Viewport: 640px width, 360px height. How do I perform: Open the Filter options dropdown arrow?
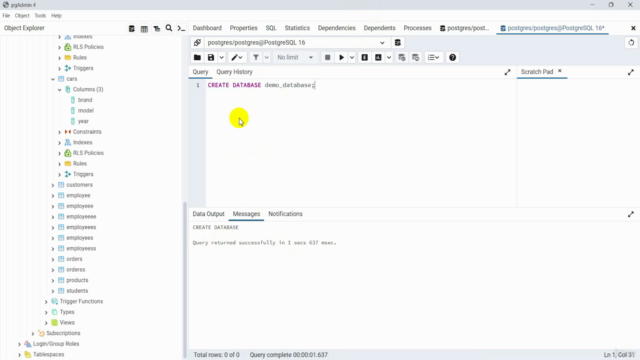[267, 58]
